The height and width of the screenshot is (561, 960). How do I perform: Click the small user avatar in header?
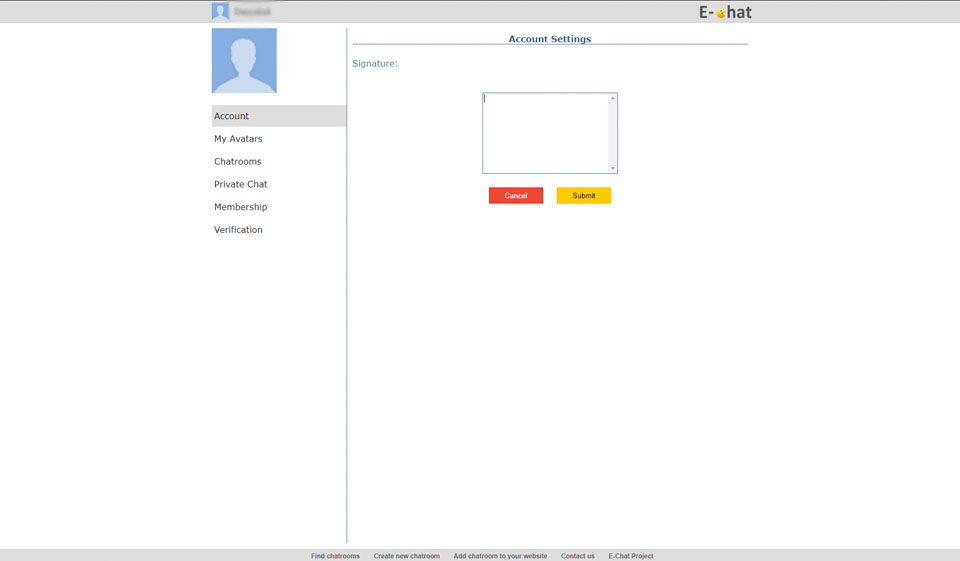point(220,11)
